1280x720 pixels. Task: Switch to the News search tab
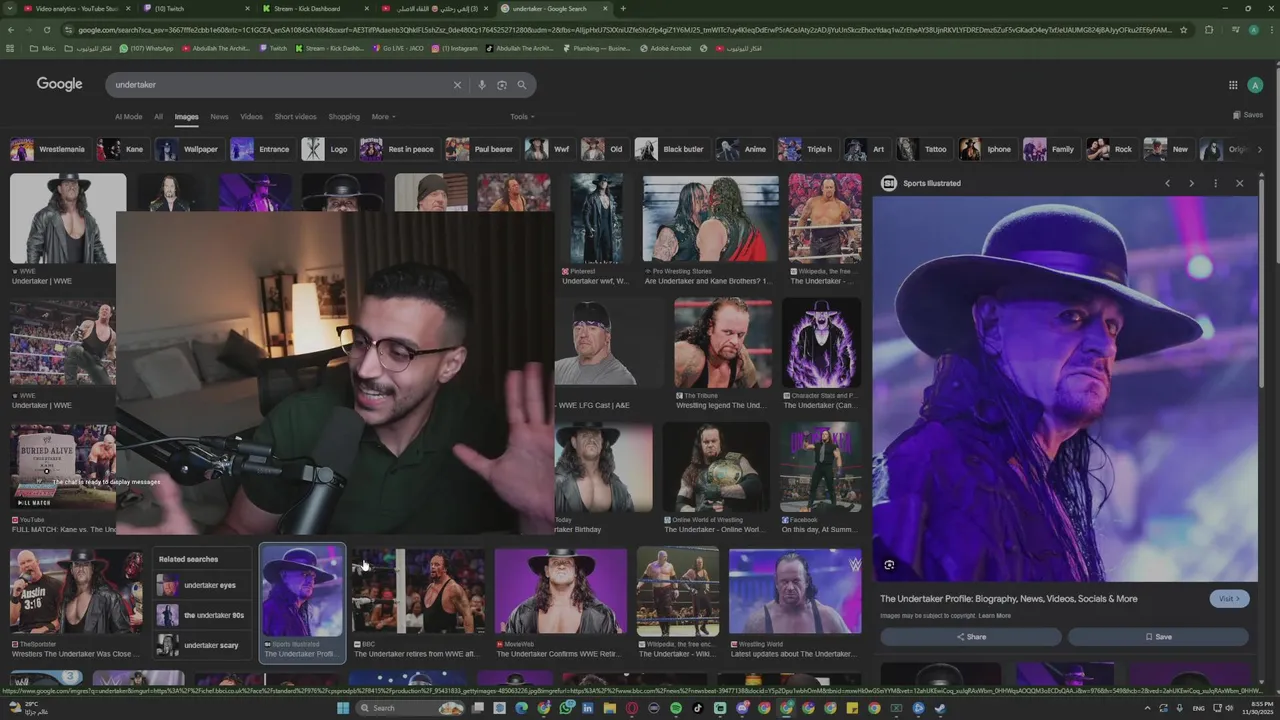pos(219,117)
